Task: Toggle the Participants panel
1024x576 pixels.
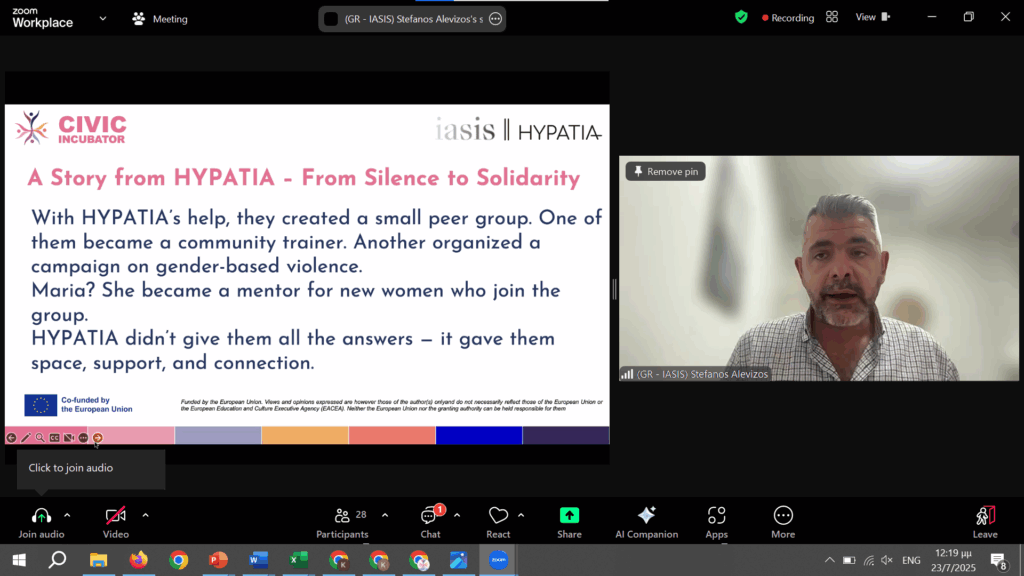Action: (342, 516)
